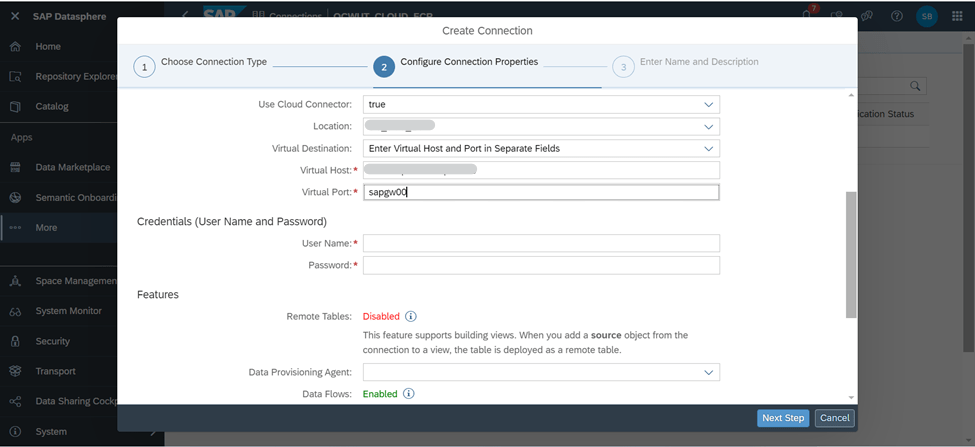
Task: Open the Catalog sidebar icon
Action: pos(16,106)
